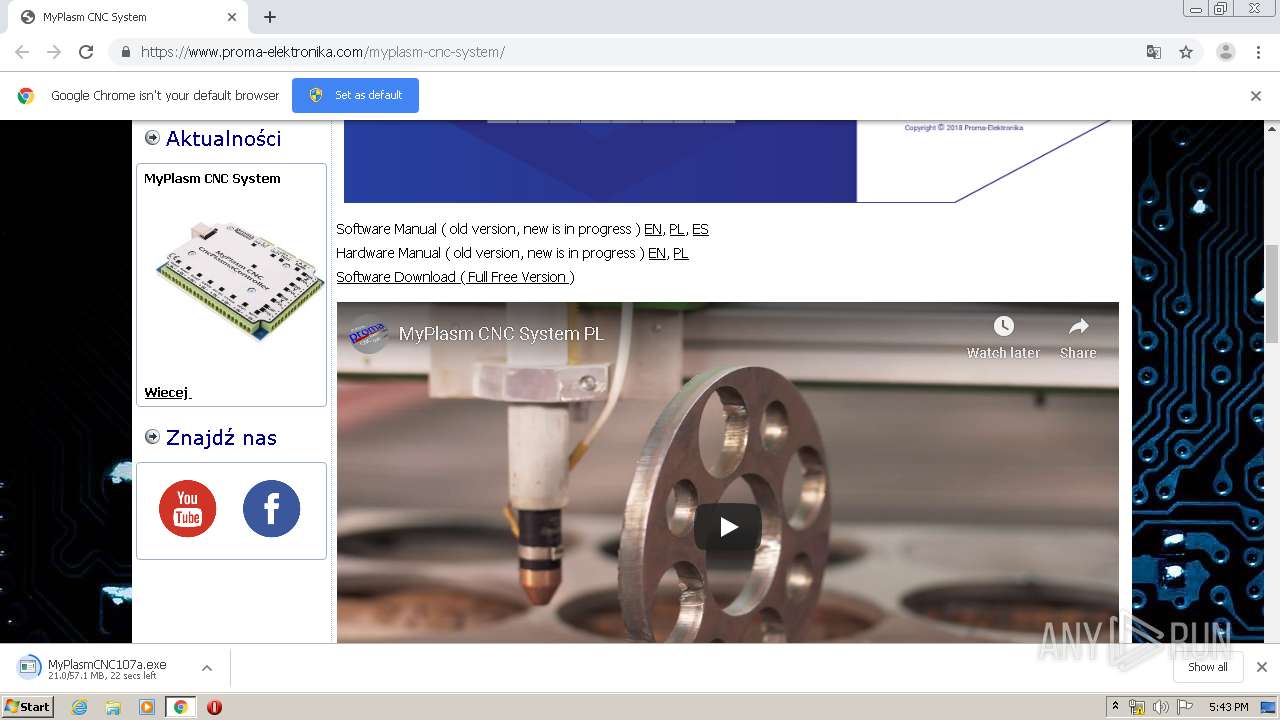Click the CNC controller board image

click(240, 283)
